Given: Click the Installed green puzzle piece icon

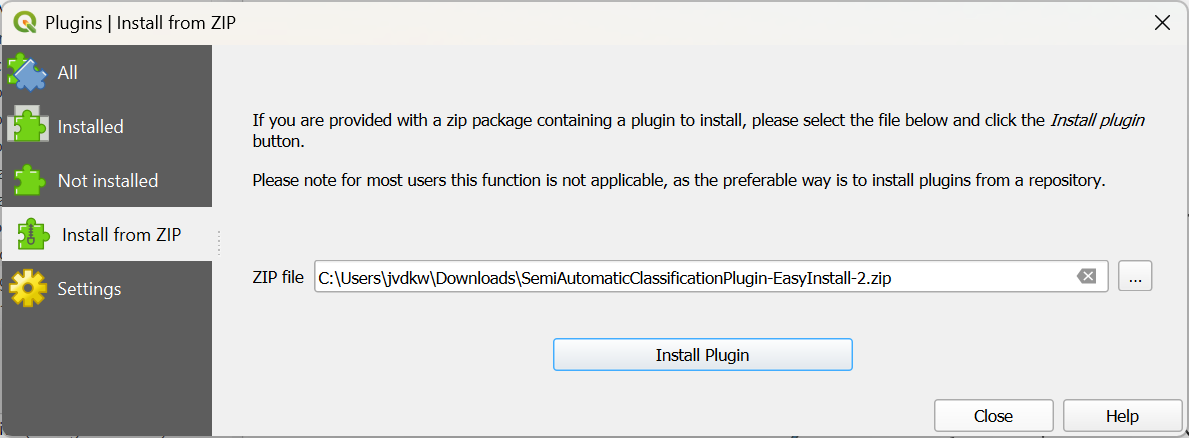Looking at the screenshot, I should click(x=27, y=126).
